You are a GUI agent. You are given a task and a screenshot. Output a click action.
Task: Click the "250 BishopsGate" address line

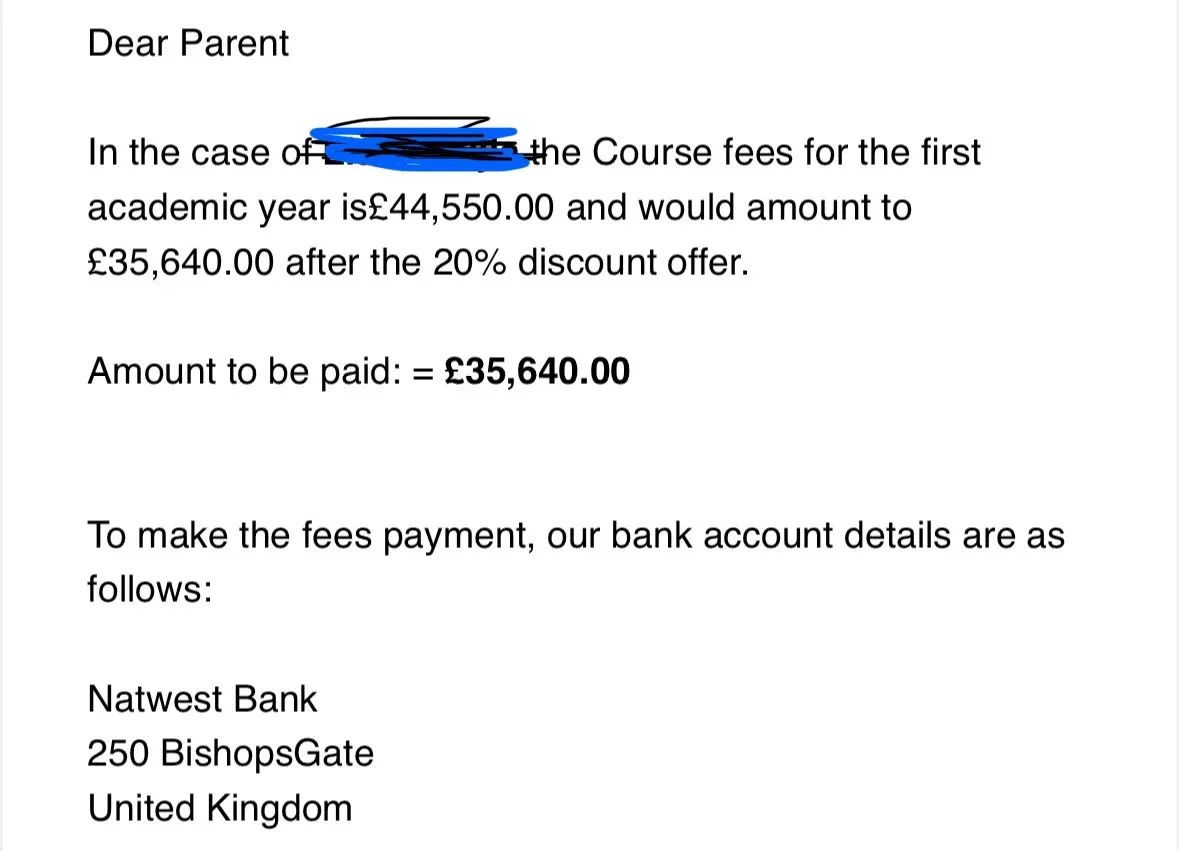point(230,753)
